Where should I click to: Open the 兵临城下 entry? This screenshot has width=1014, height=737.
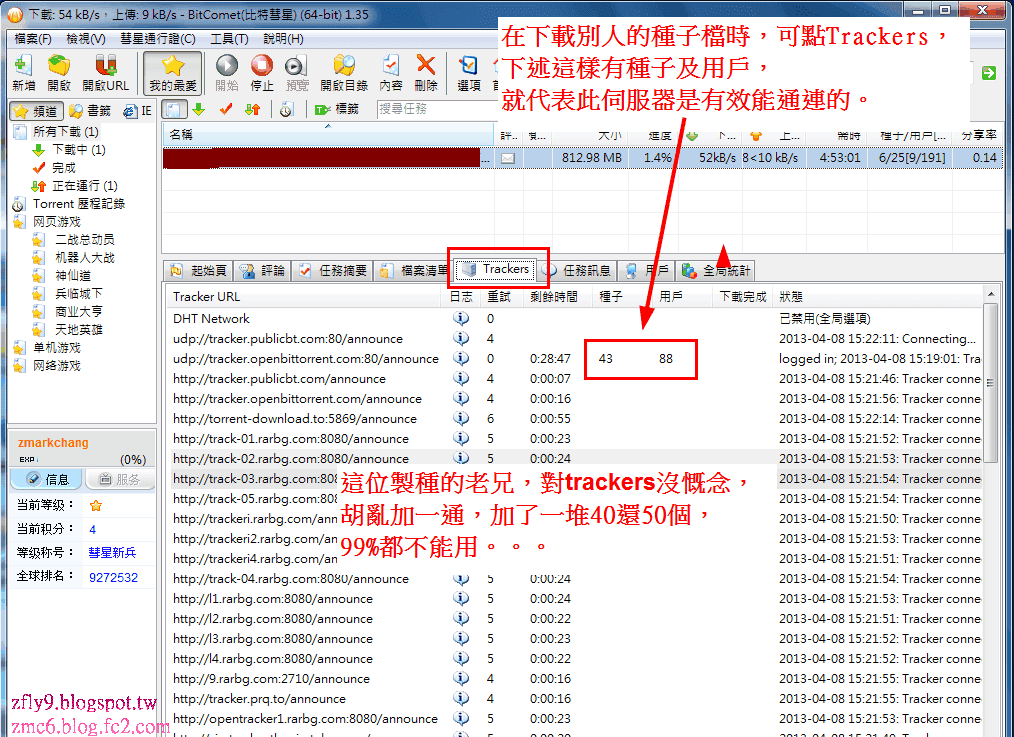78,294
